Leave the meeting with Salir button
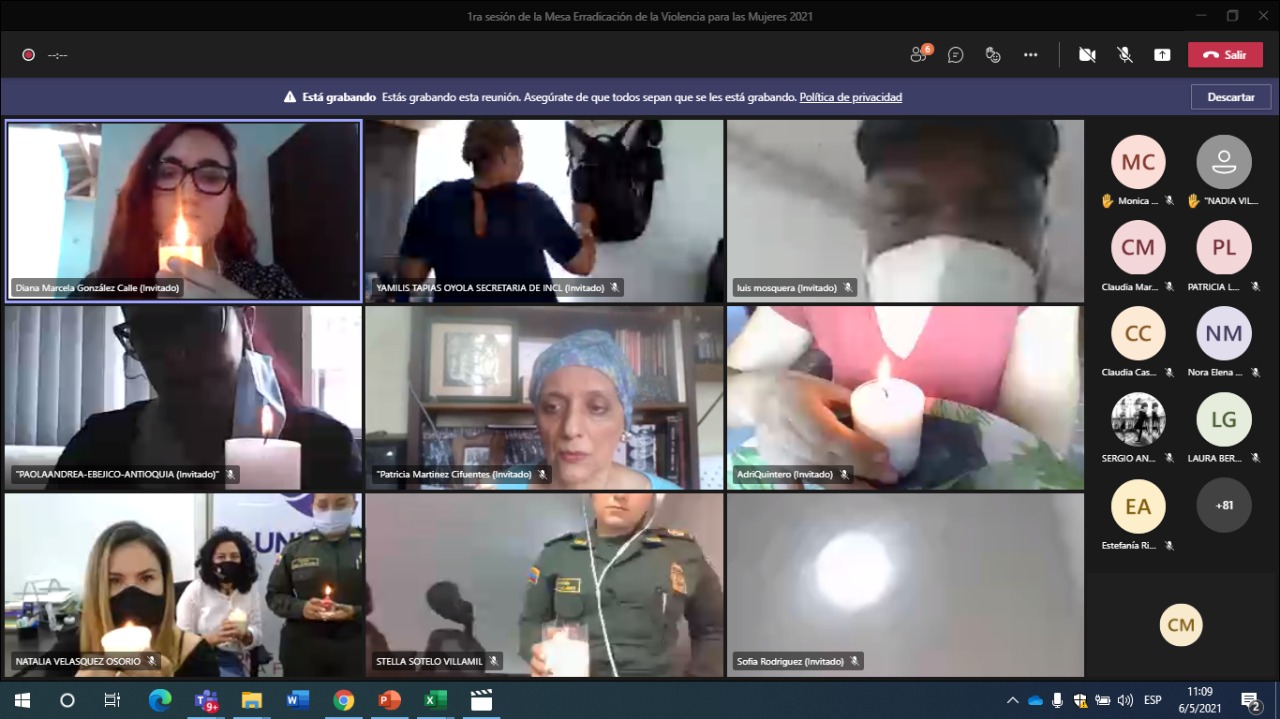Viewport: 1280px width, 719px height. [1225, 55]
